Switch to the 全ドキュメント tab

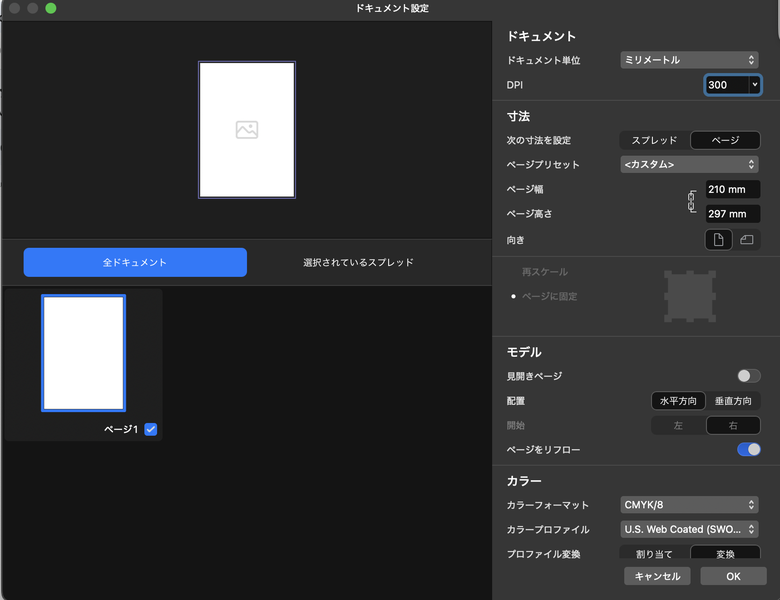click(x=135, y=262)
